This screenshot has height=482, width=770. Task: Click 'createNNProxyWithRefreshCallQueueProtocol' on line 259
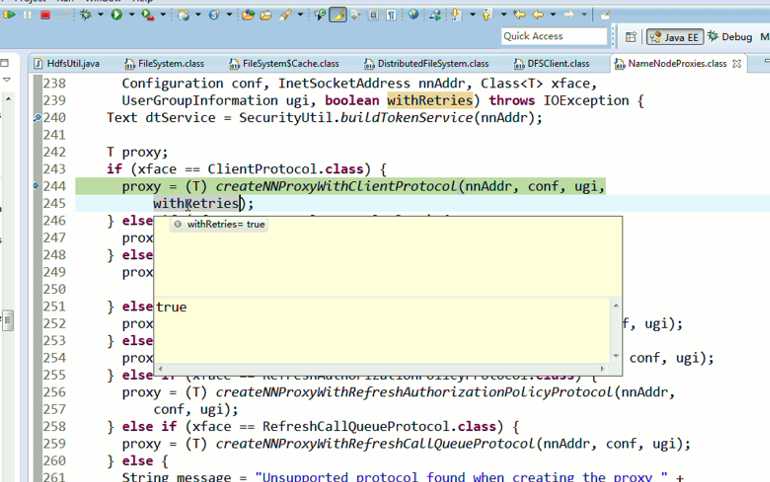click(x=375, y=444)
